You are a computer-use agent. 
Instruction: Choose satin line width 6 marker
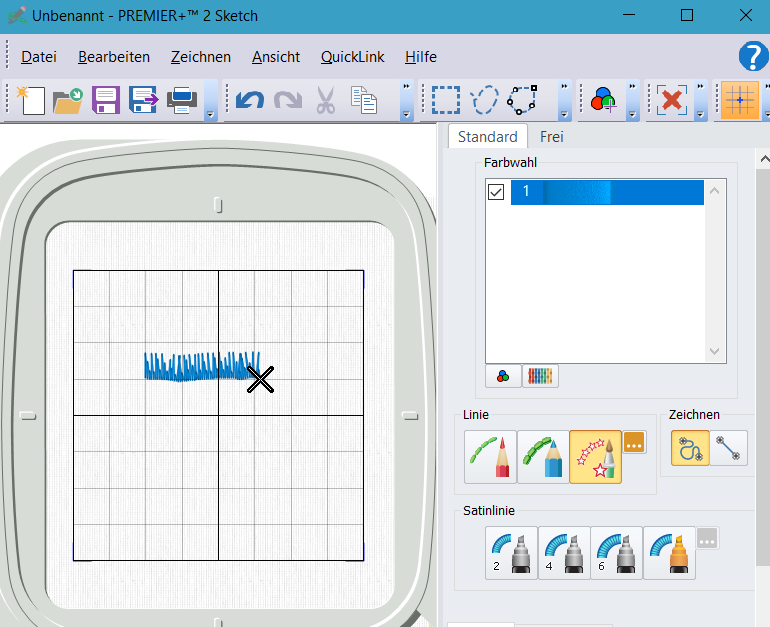616,553
